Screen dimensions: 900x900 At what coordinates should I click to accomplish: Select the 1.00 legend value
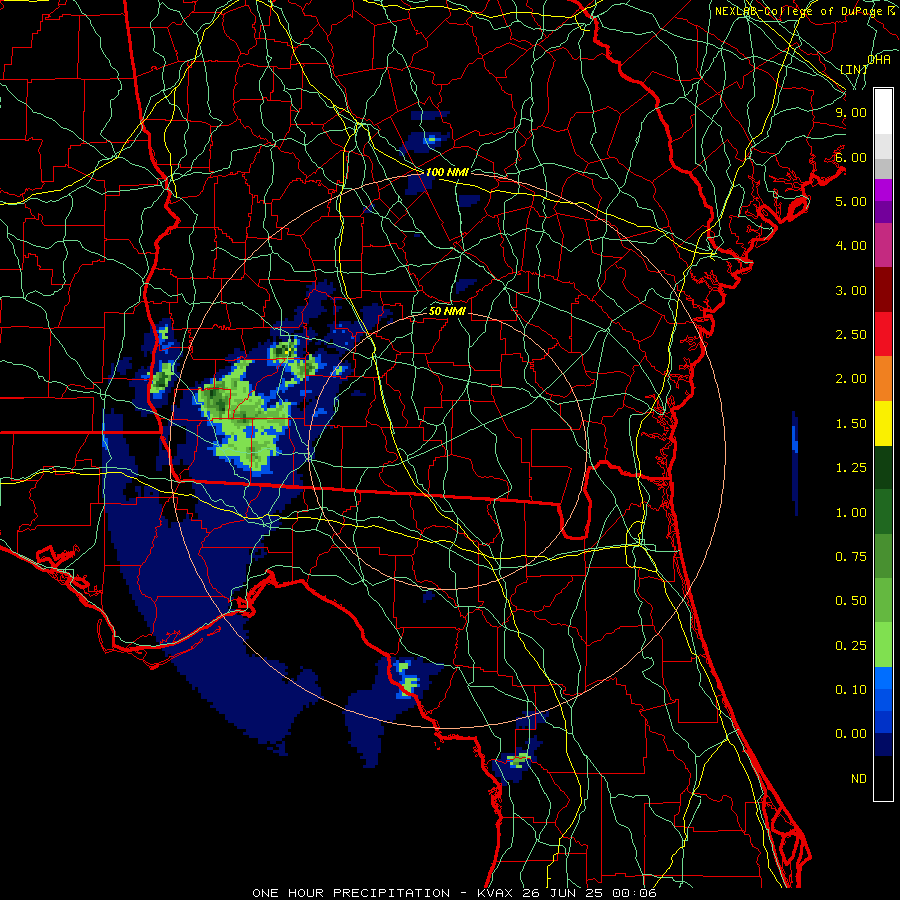(x=851, y=513)
